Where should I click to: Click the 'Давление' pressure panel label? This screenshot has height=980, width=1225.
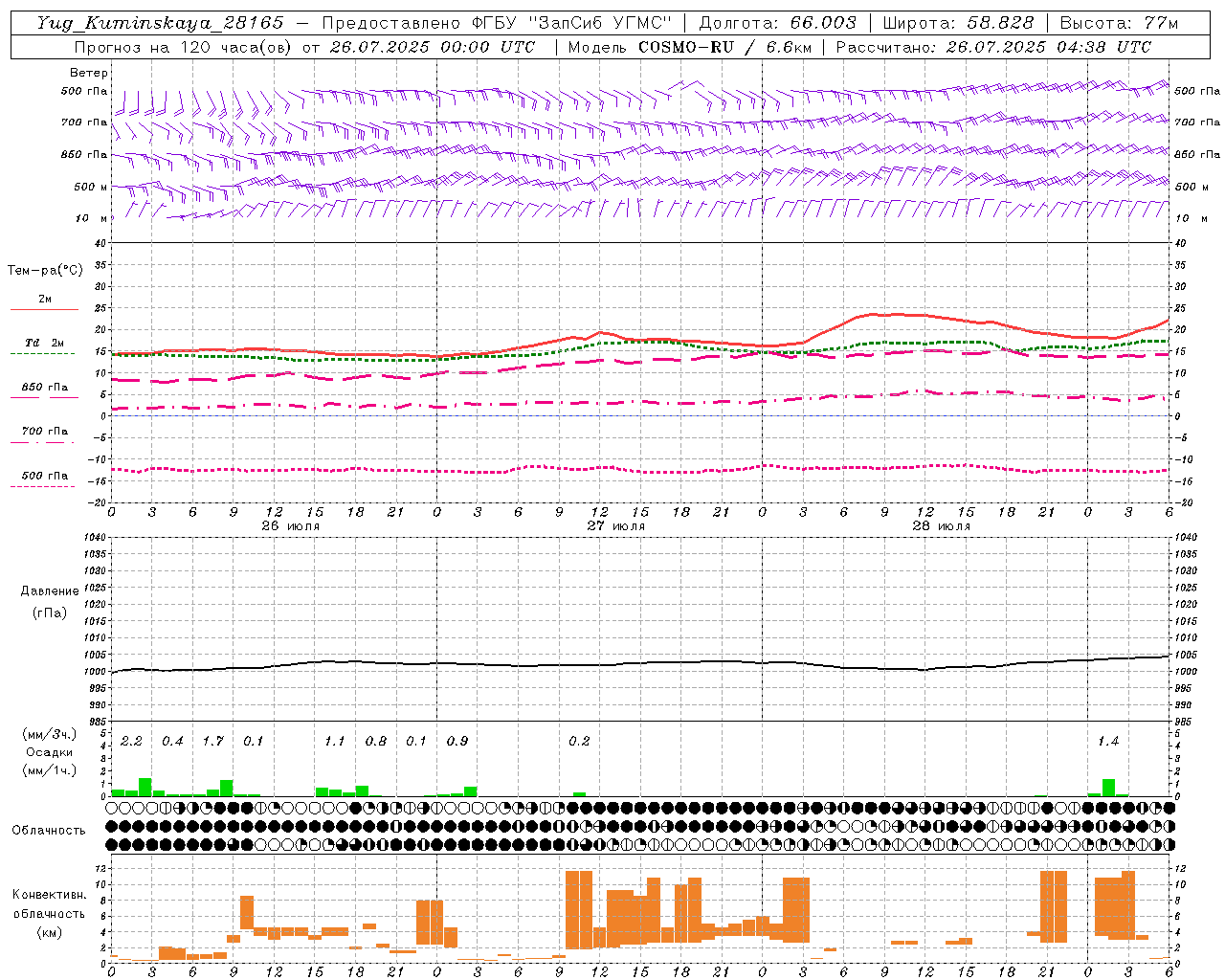coord(48,591)
